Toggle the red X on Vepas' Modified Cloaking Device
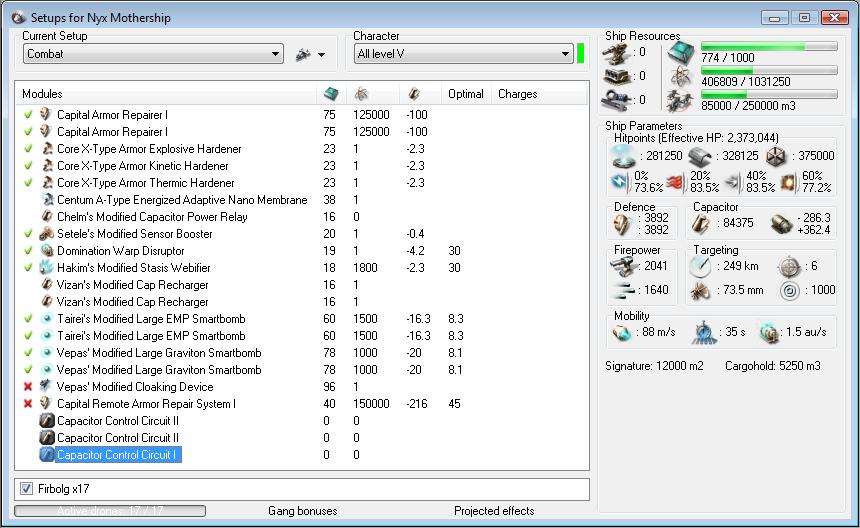The height and width of the screenshot is (528, 860). point(28,387)
